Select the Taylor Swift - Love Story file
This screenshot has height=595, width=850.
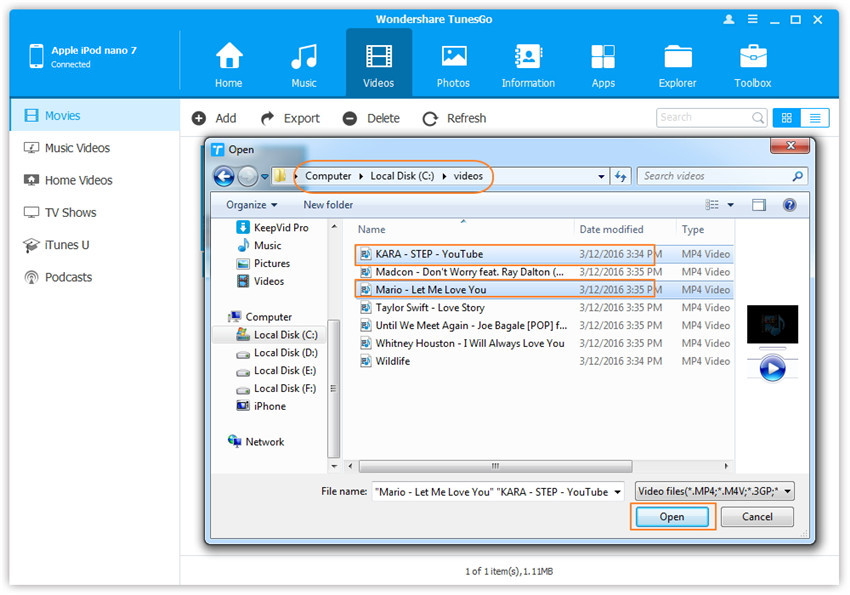tap(430, 308)
